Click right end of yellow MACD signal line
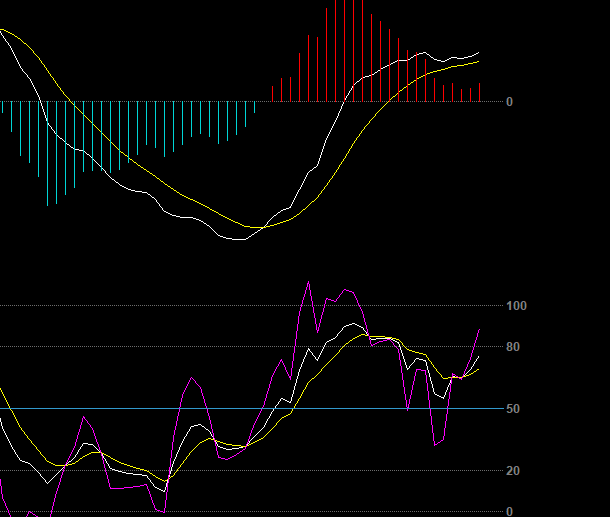 pyautogui.click(x=479, y=61)
